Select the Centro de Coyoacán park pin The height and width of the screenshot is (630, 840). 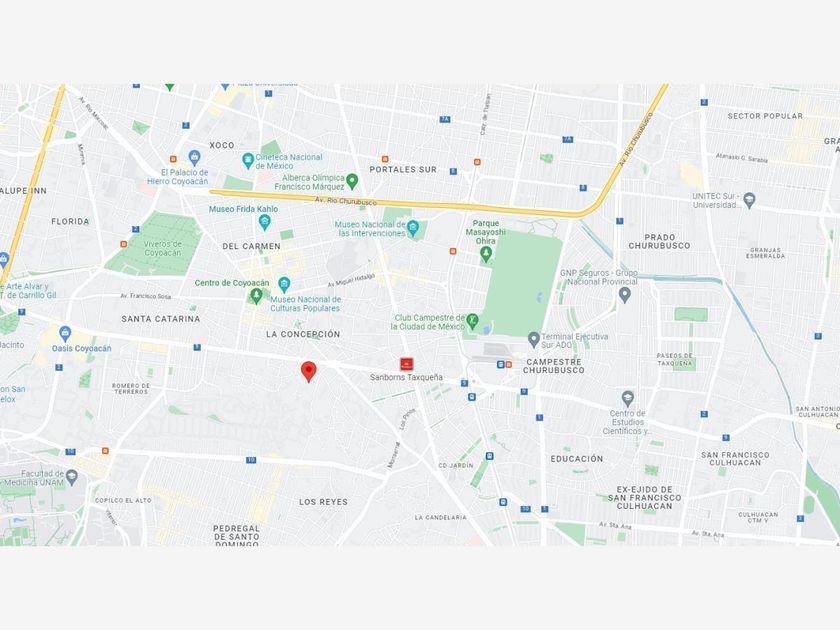257,296
